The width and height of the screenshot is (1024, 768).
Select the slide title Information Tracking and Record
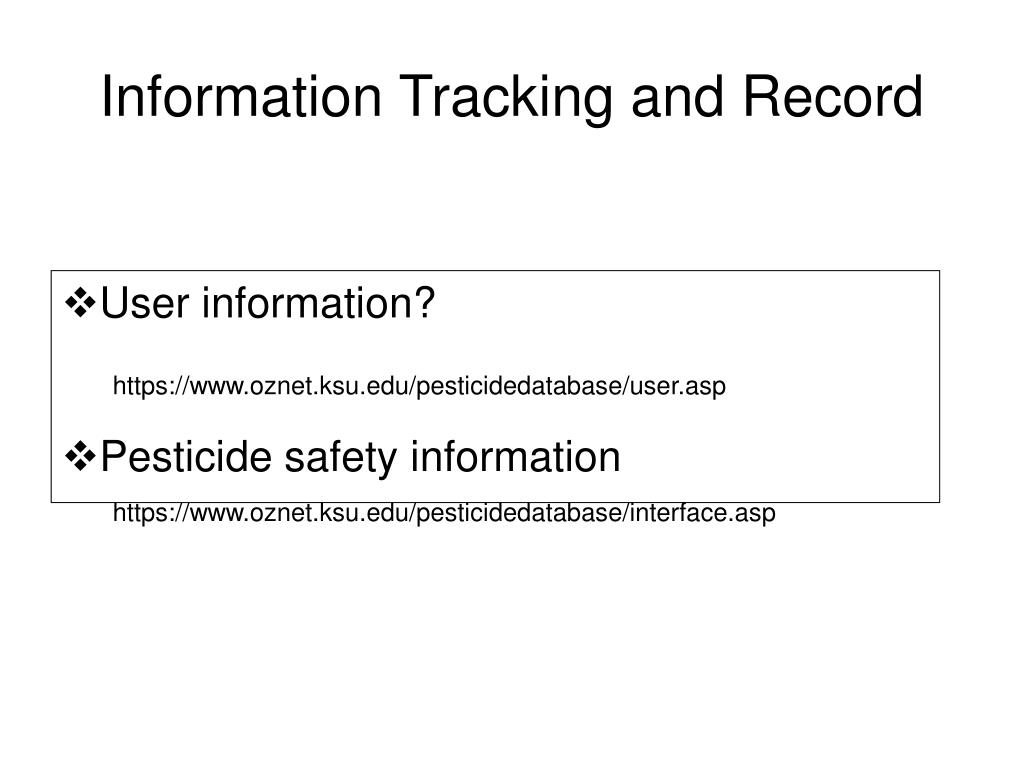[512, 97]
